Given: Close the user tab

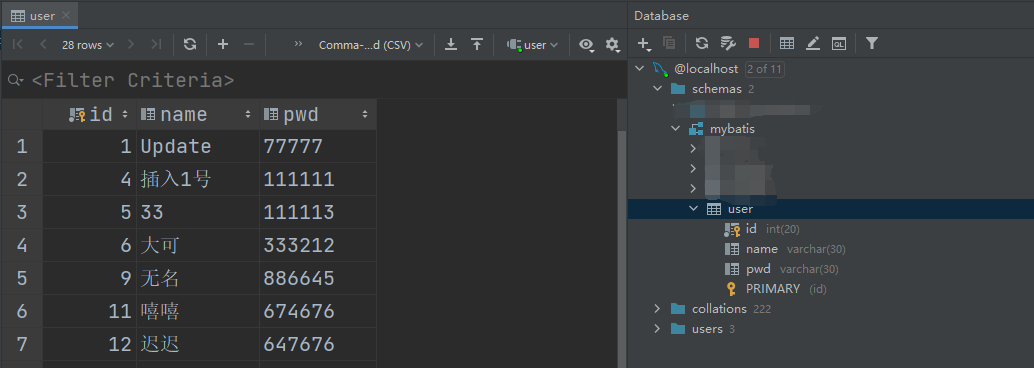Looking at the screenshot, I should tap(65, 16).
